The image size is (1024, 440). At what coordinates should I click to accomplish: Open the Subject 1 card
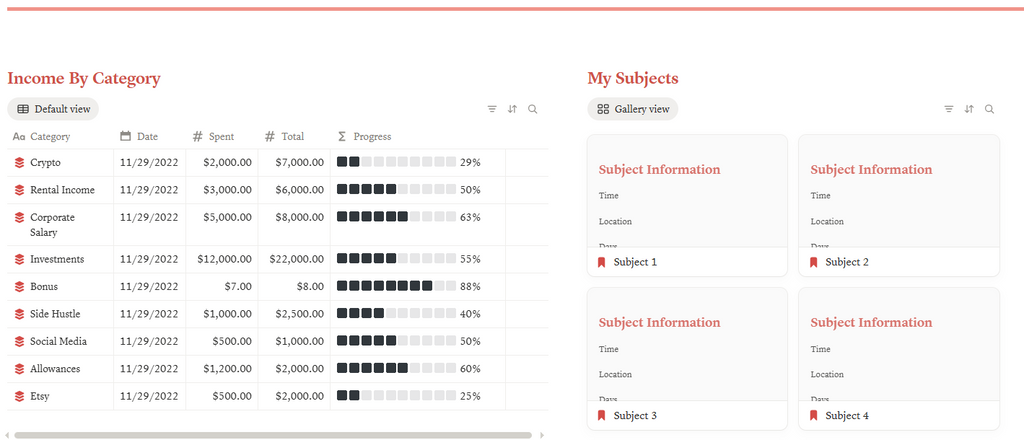point(687,205)
